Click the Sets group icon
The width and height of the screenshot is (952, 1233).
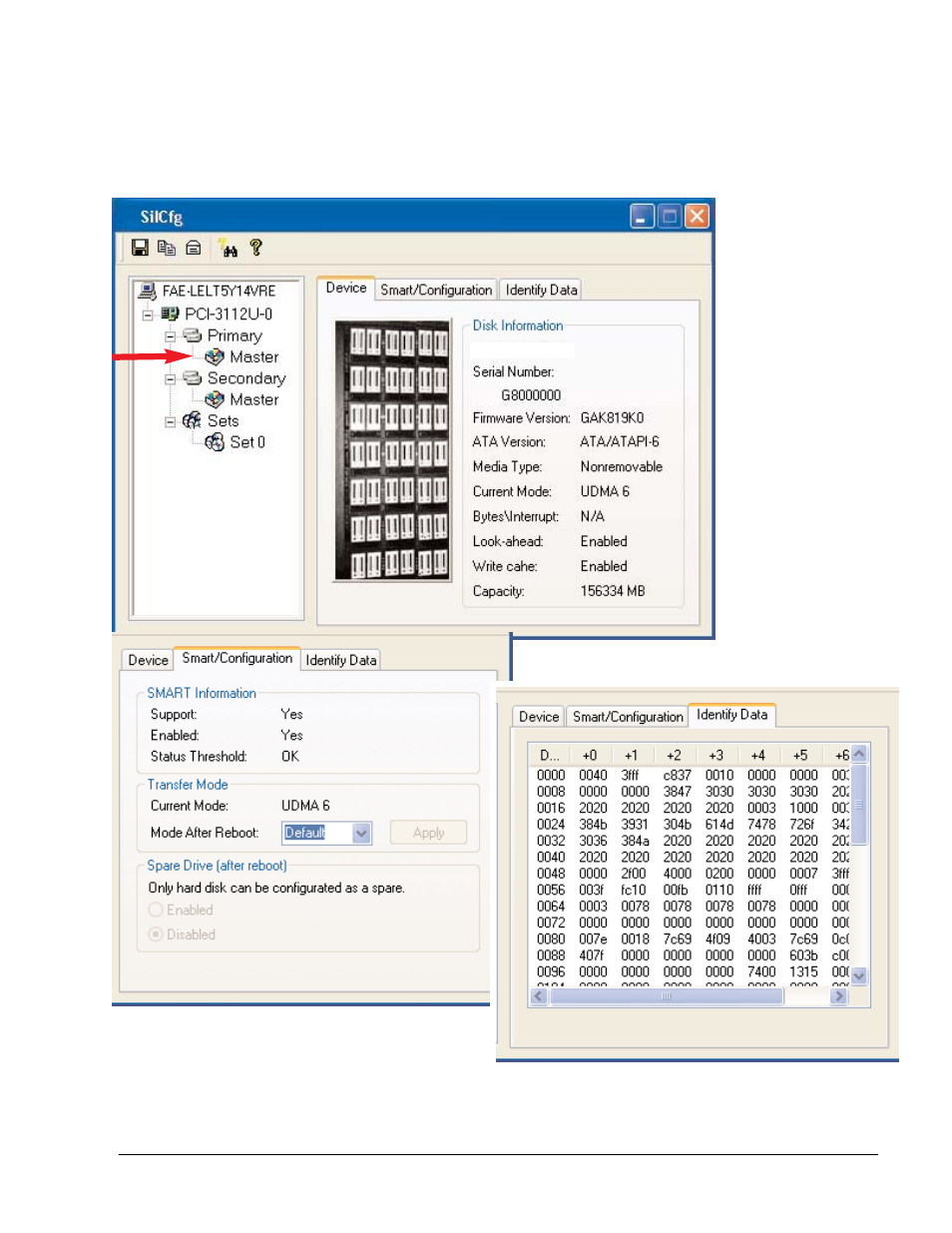[x=193, y=420]
